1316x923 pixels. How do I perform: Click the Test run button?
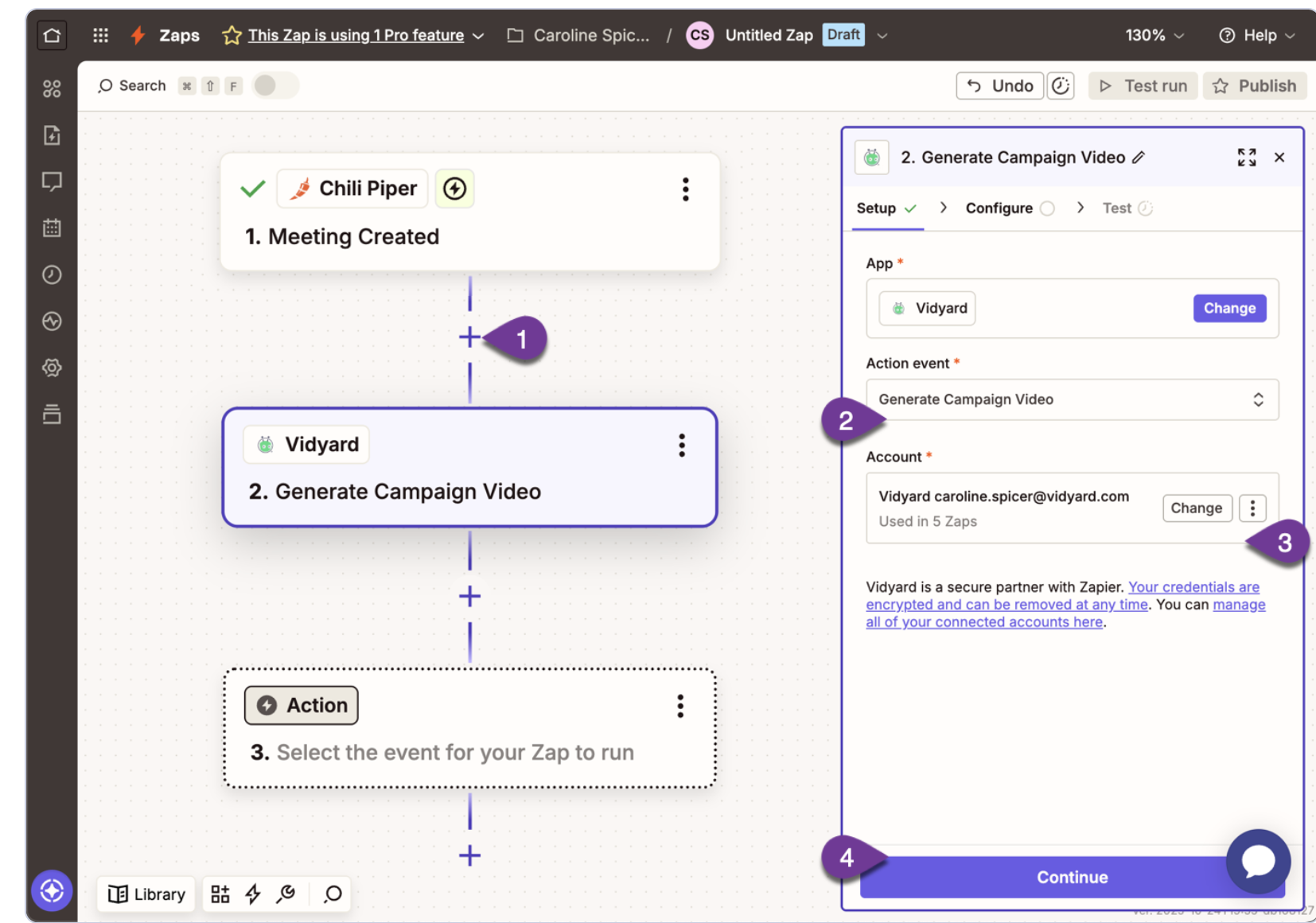(1143, 85)
